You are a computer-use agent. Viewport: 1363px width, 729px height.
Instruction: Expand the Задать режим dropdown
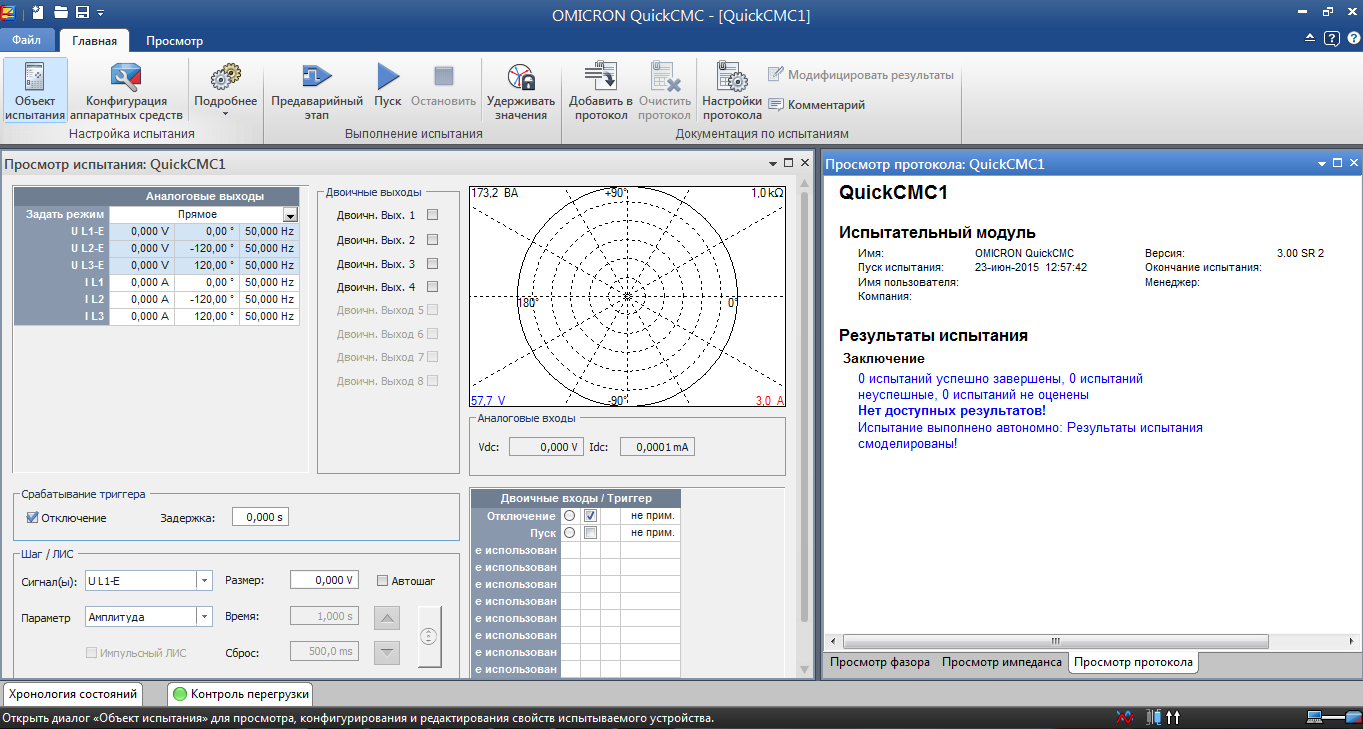point(290,215)
